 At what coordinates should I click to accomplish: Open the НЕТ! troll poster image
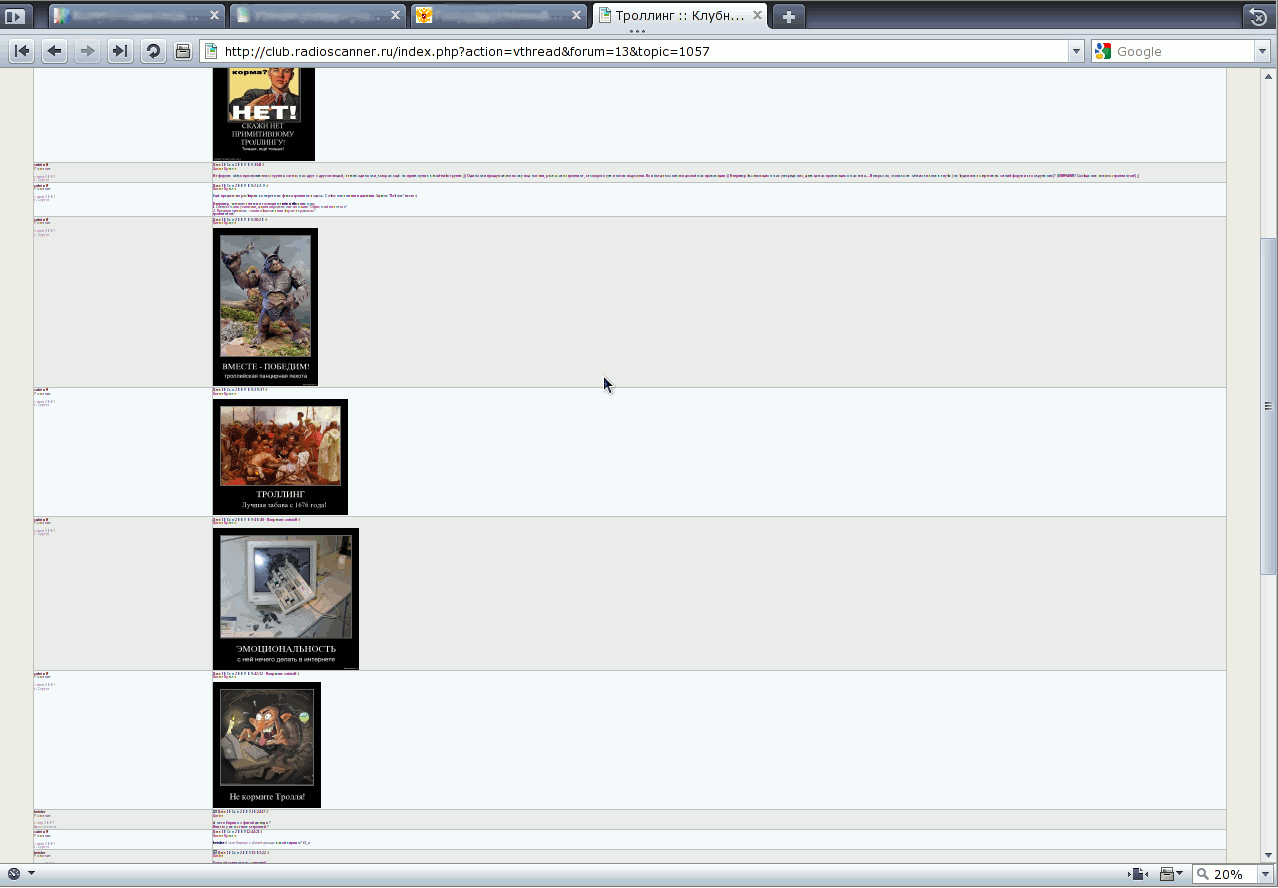264,114
